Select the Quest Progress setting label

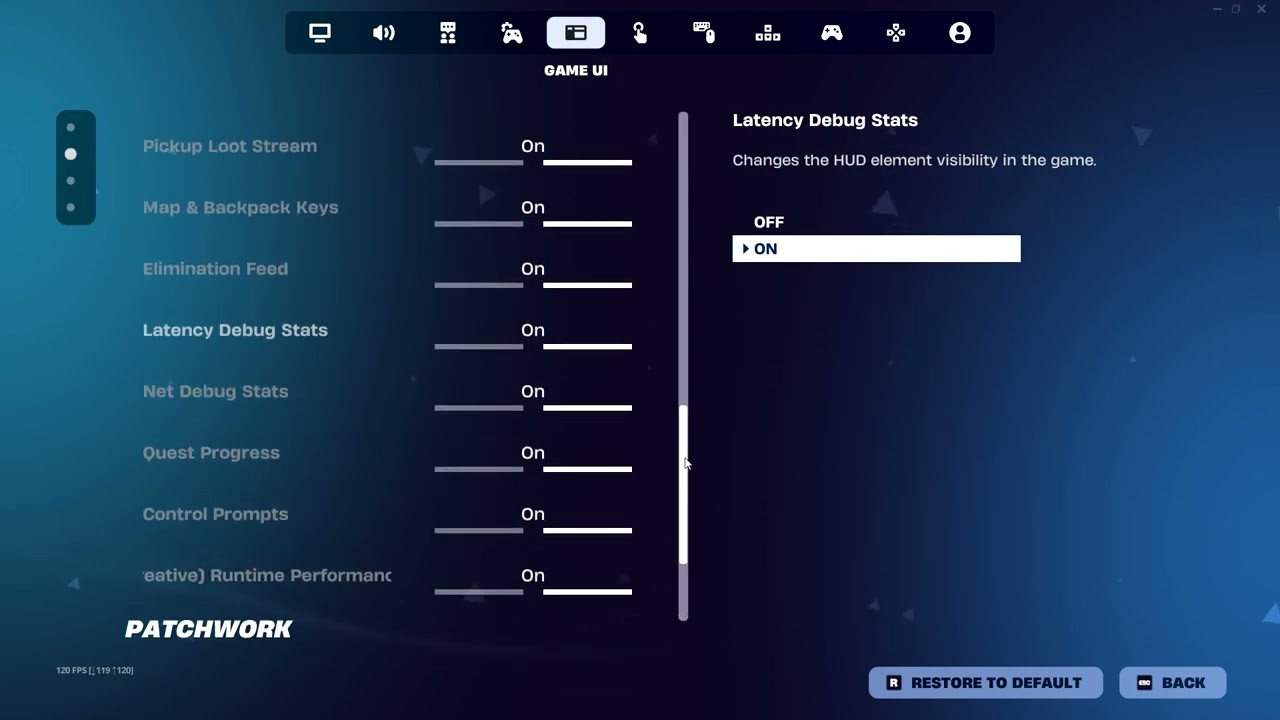pyautogui.click(x=211, y=453)
